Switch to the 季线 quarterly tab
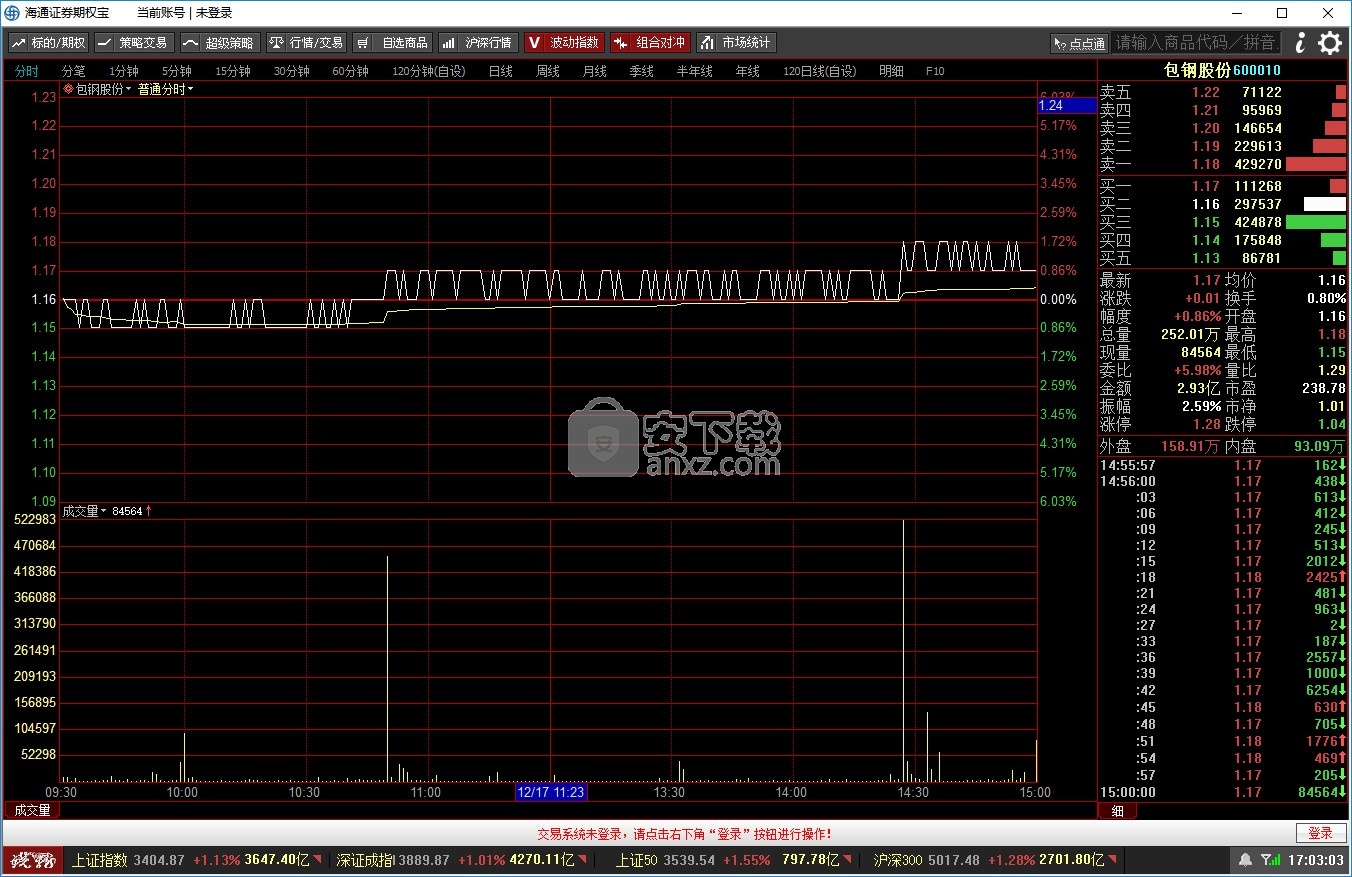 coord(641,71)
